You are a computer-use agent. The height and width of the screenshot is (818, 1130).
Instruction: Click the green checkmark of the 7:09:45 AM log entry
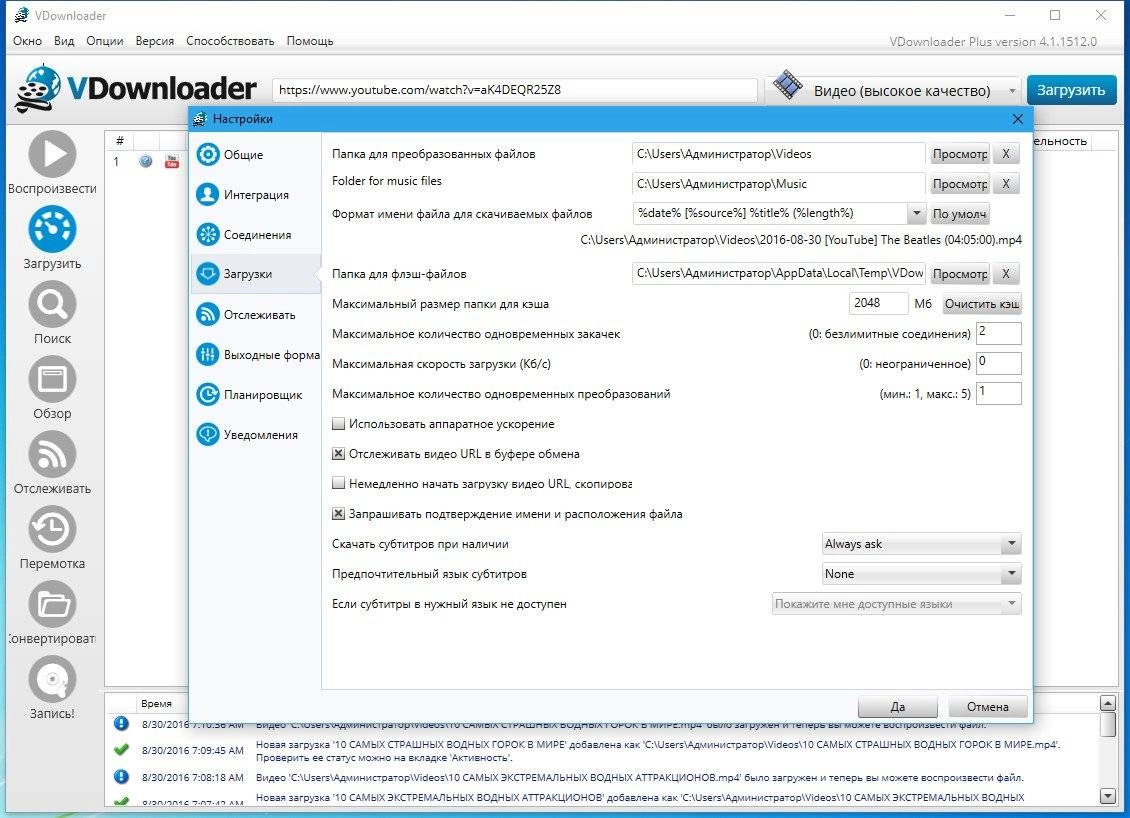click(x=121, y=750)
